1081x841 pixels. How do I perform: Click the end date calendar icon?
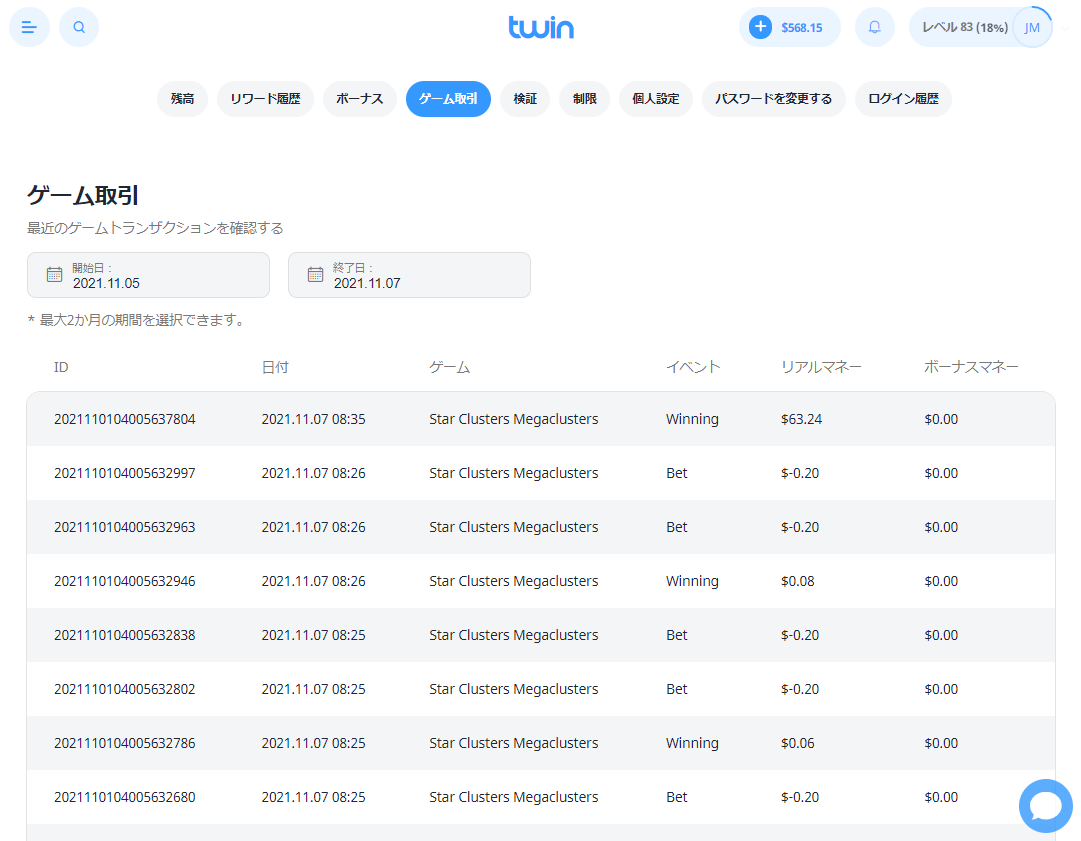point(315,274)
